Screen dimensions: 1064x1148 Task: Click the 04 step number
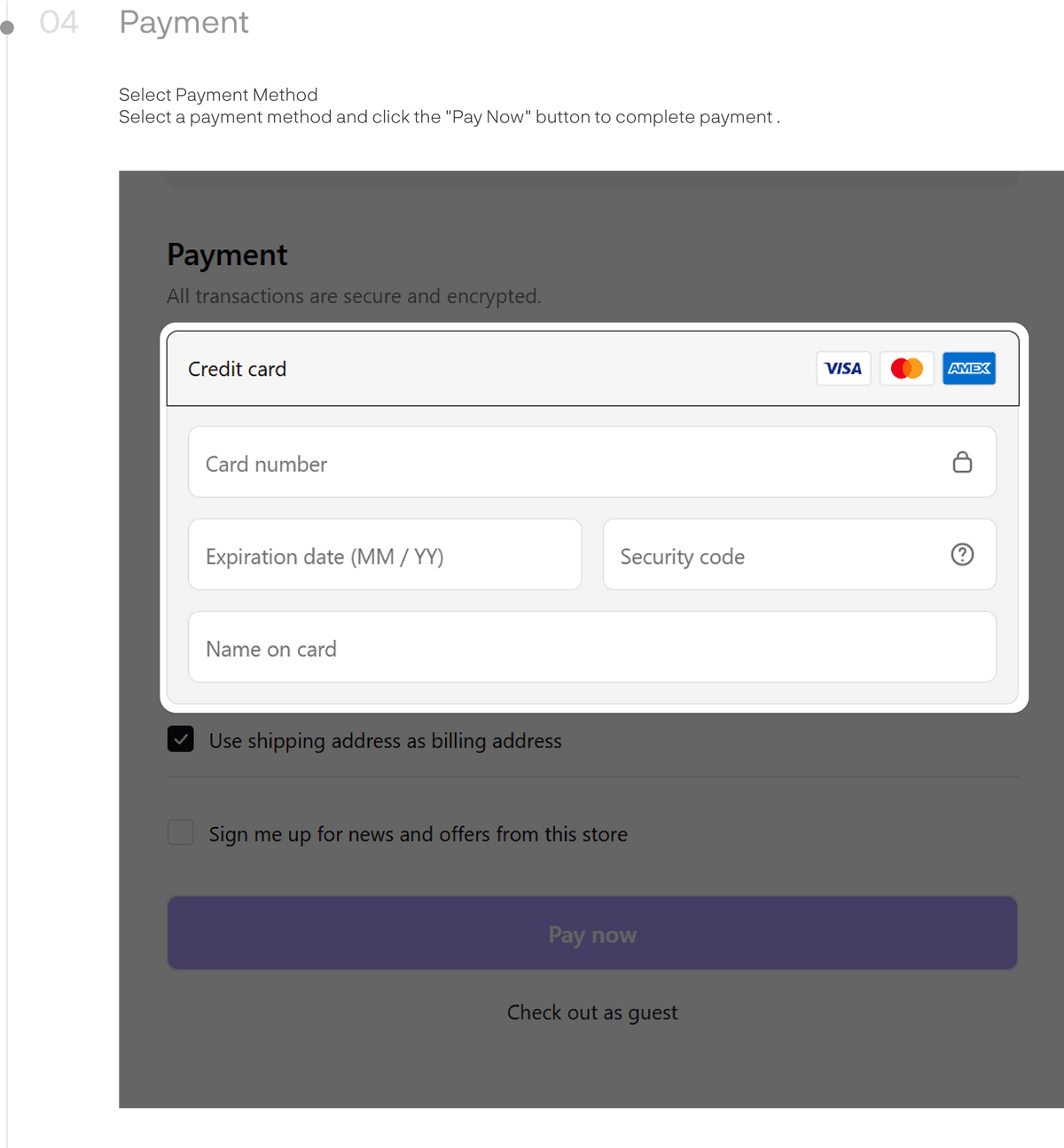point(59,23)
